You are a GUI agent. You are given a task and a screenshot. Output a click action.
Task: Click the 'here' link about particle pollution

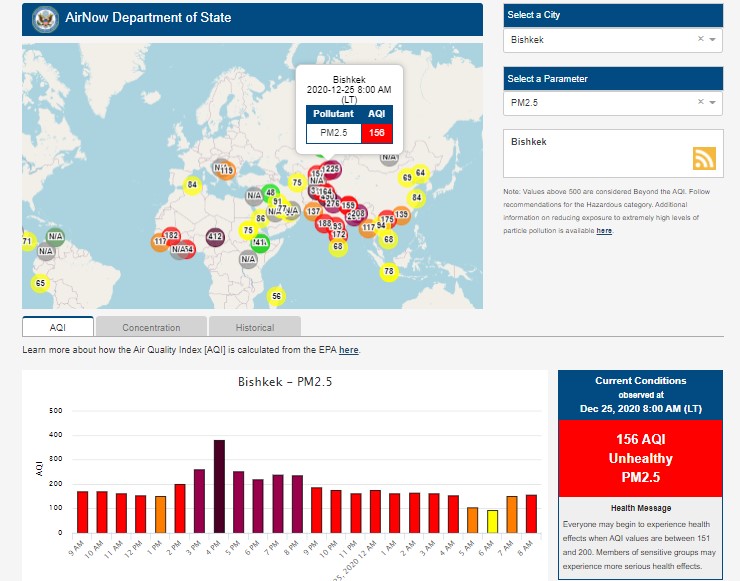point(604,231)
